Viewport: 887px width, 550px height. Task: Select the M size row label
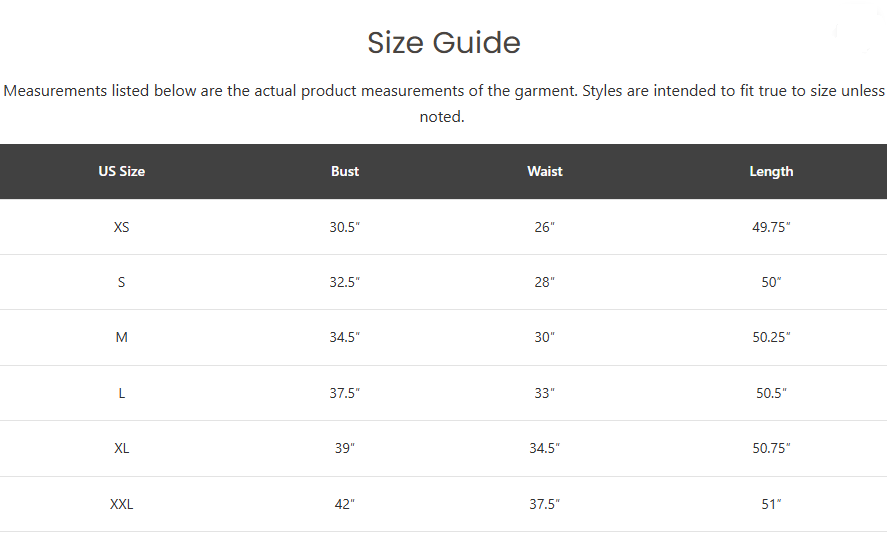click(x=122, y=337)
